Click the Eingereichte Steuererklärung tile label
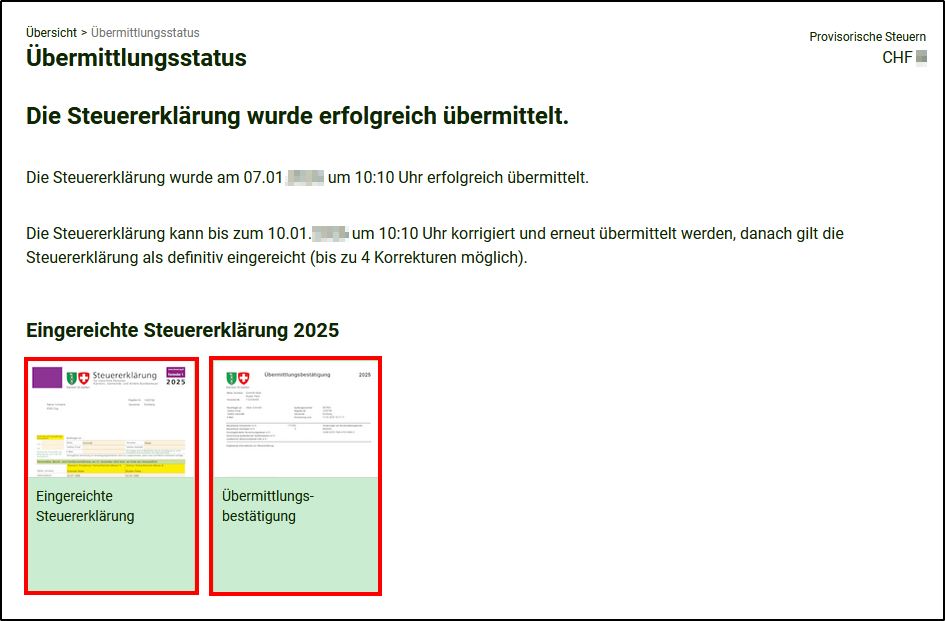Viewport: 945px width, 621px height. click(x=85, y=506)
